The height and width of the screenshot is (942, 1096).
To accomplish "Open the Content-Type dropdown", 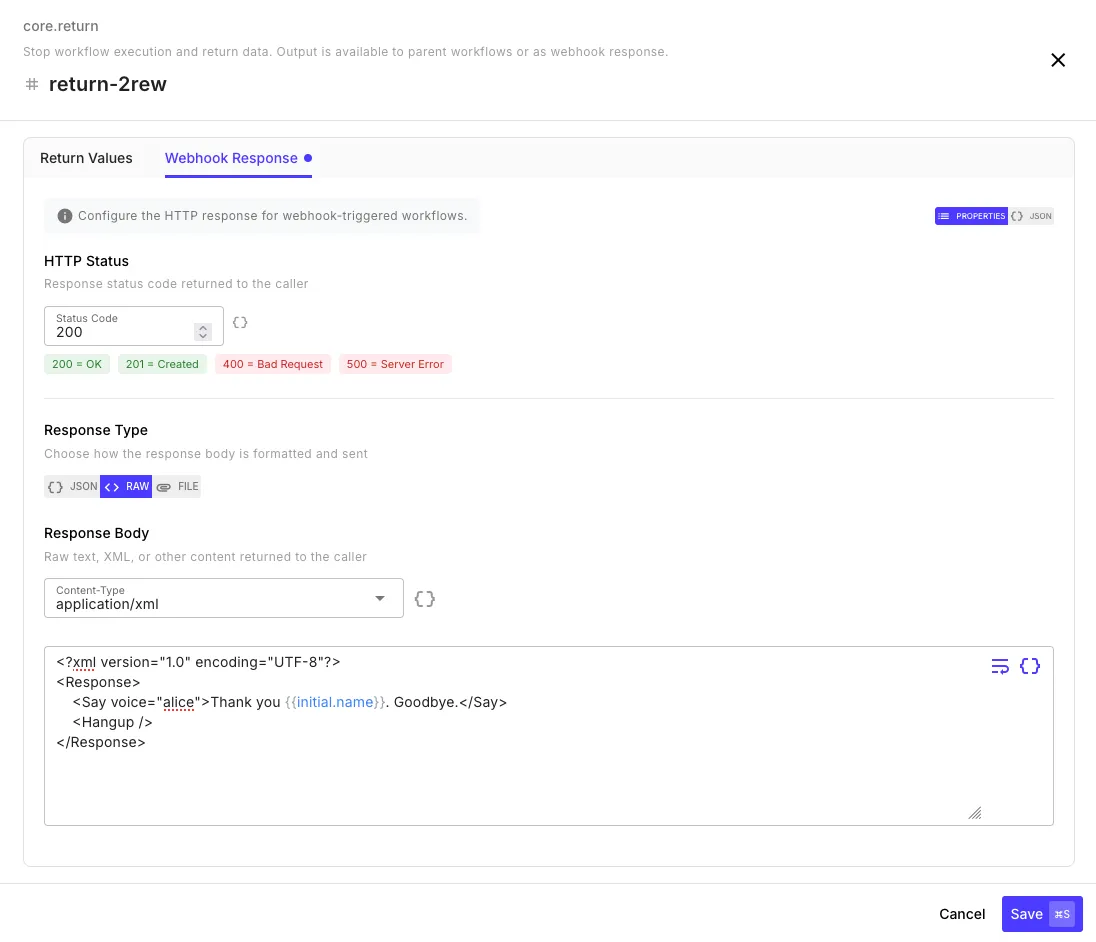I will point(380,598).
